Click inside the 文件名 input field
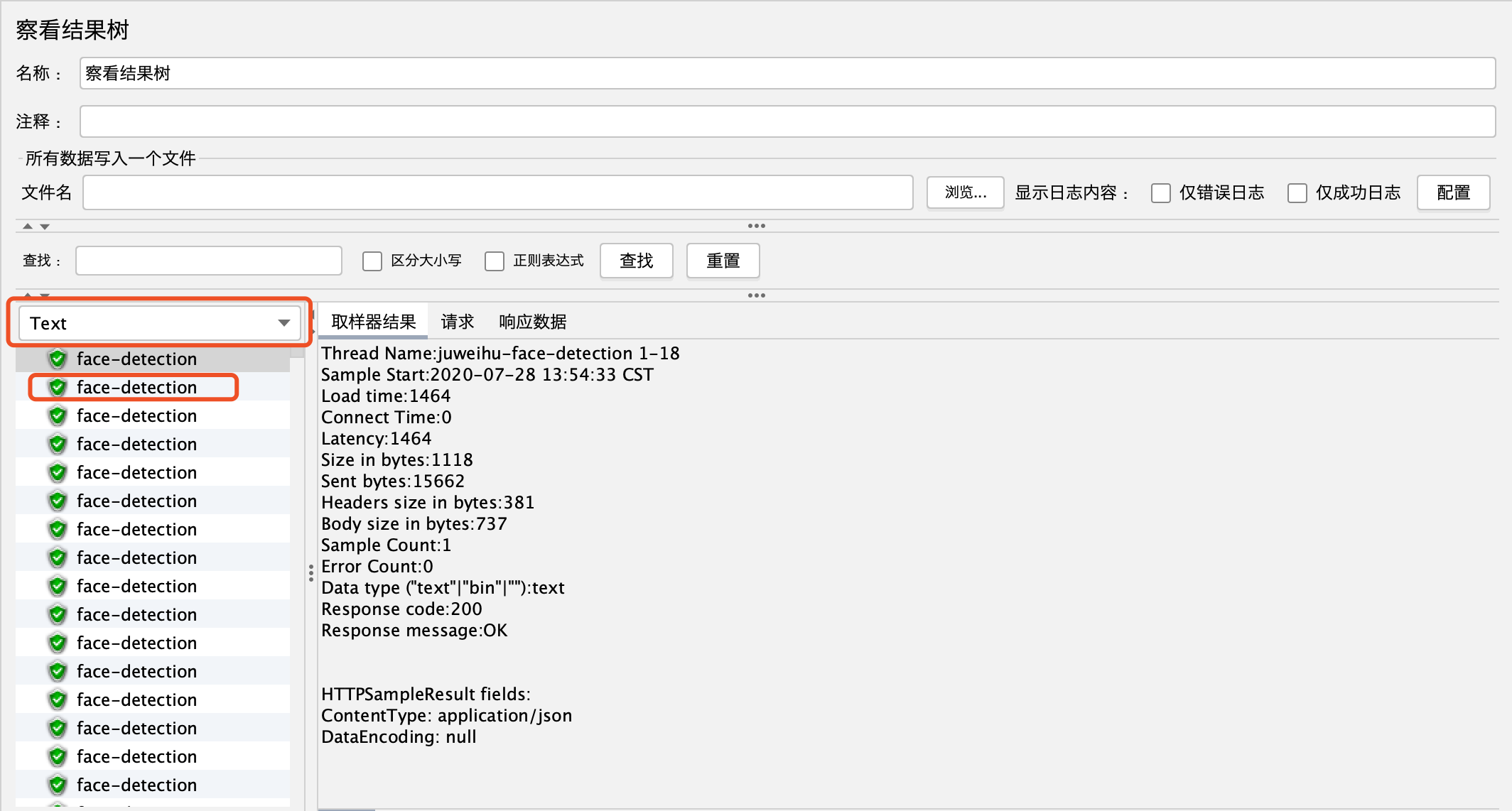Image resolution: width=1512 pixels, height=811 pixels. pos(497,192)
